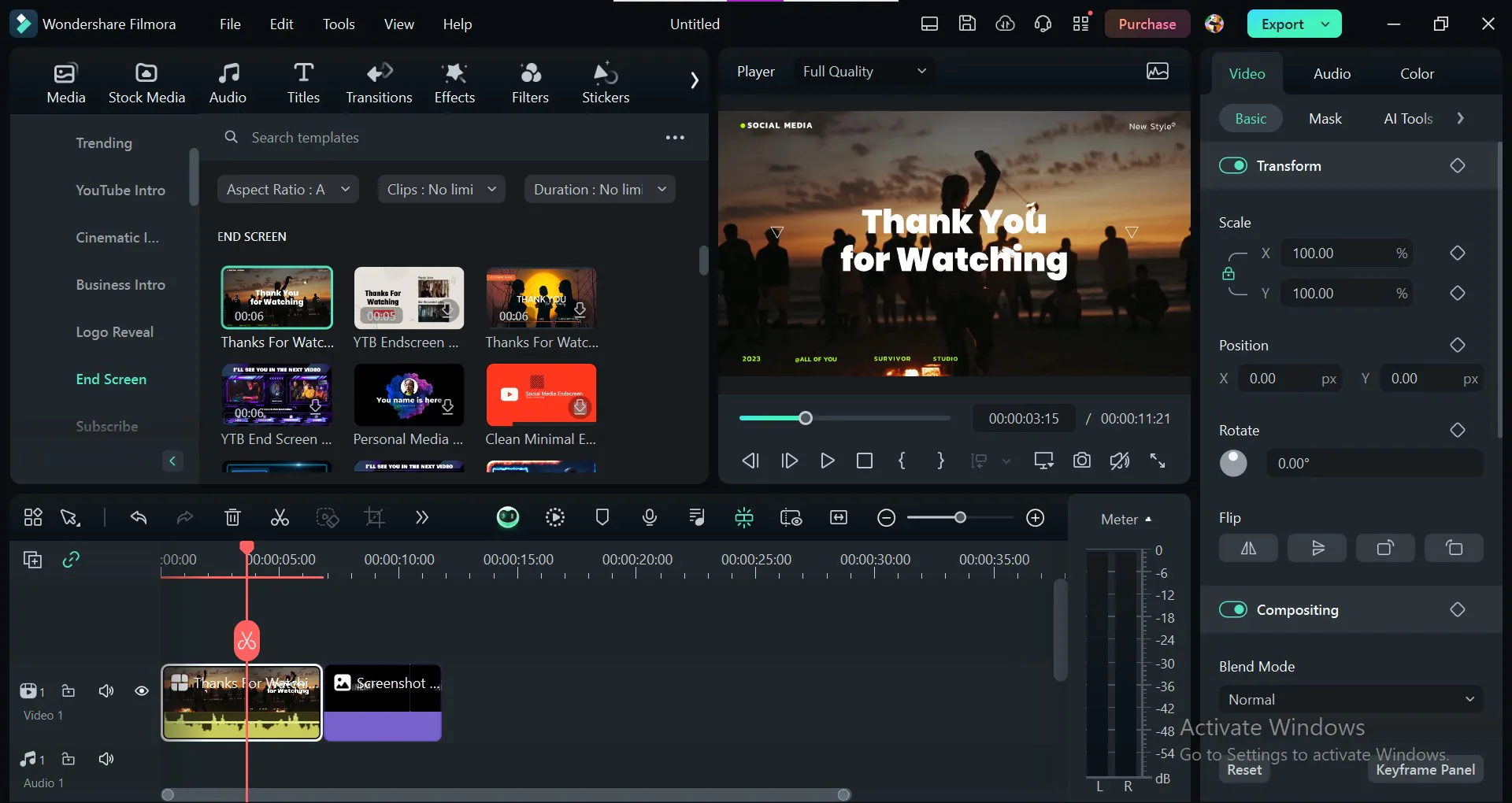
Task: Select the YouTube Intro category
Action: pos(120,190)
